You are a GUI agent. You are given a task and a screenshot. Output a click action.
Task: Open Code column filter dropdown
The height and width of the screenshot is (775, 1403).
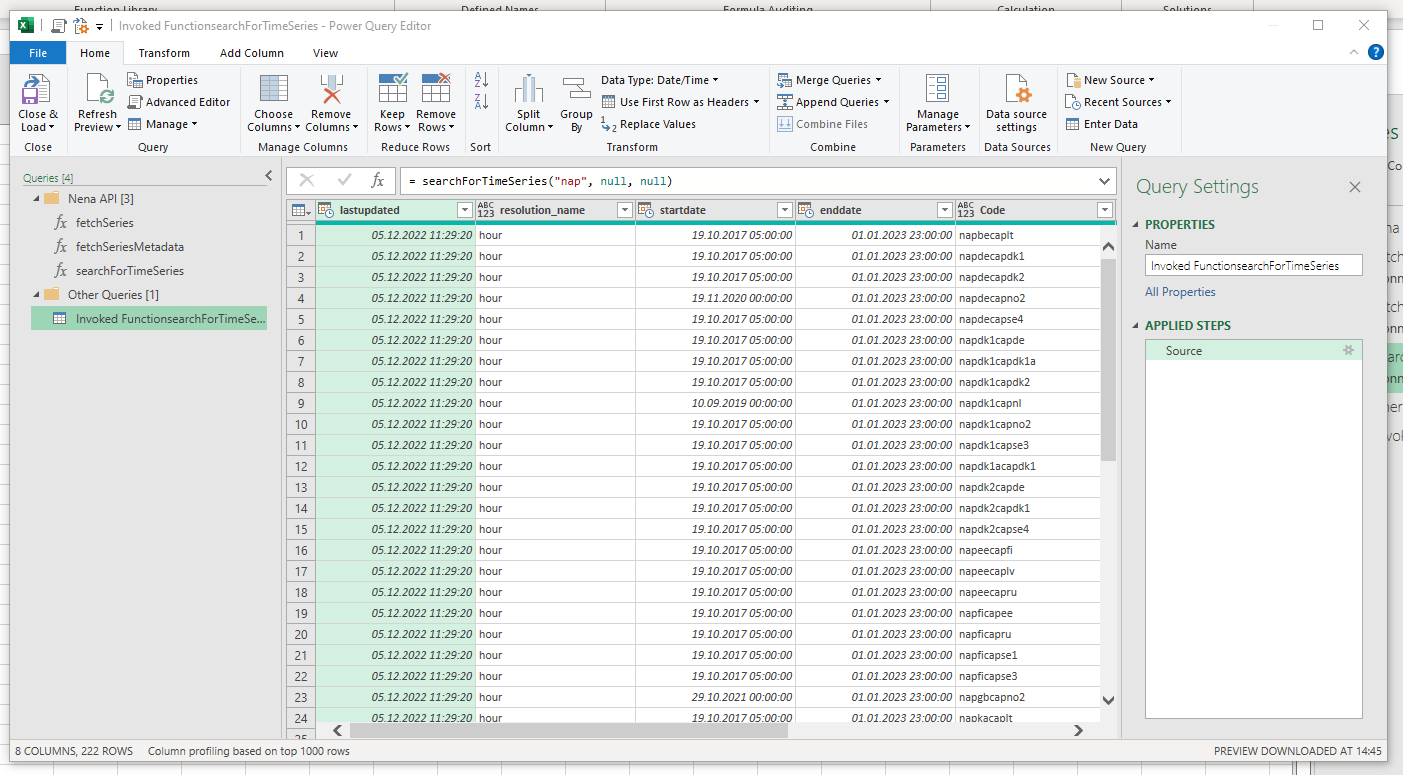1104,210
